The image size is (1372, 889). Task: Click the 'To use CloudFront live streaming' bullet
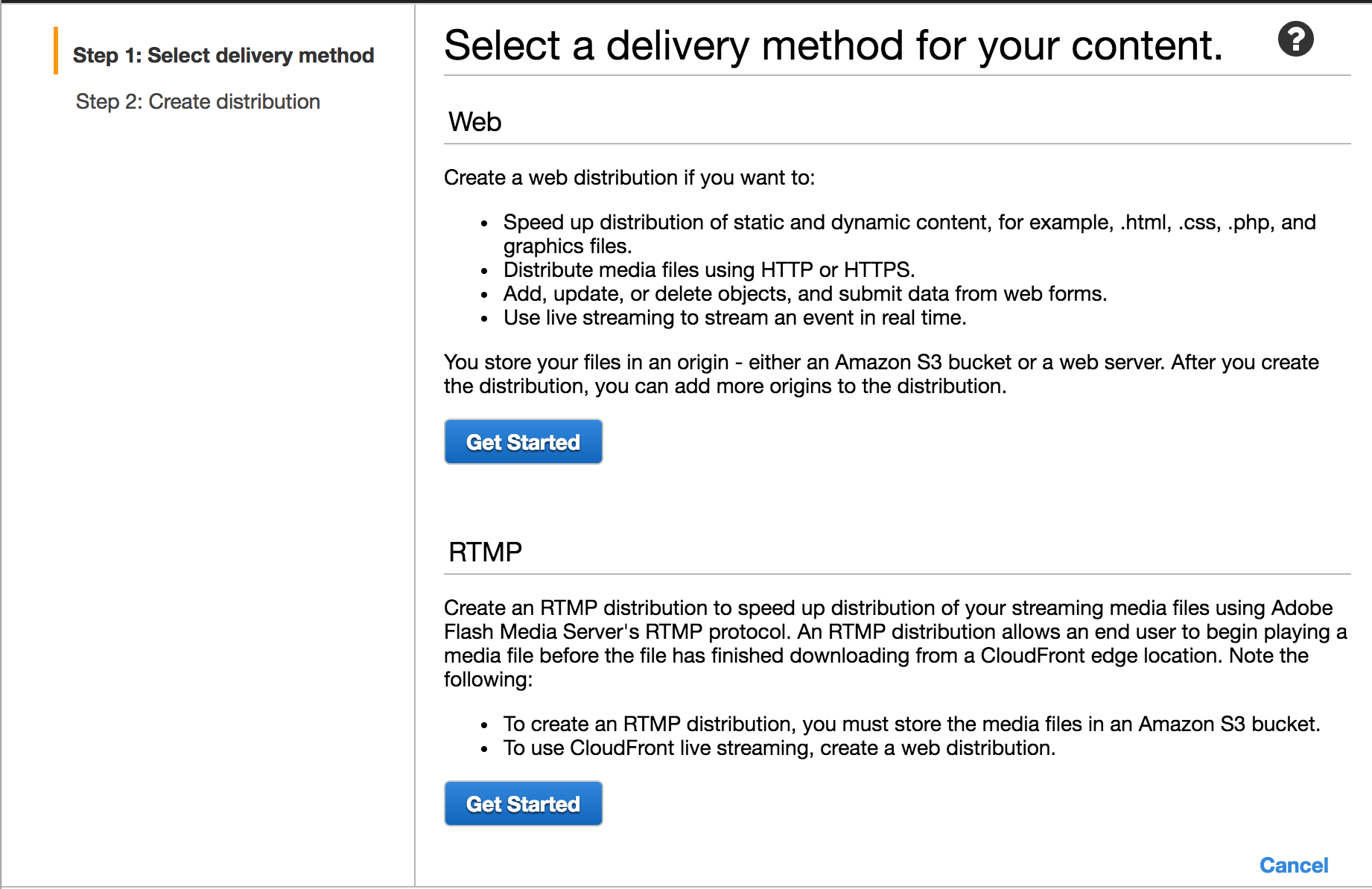[x=779, y=748]
